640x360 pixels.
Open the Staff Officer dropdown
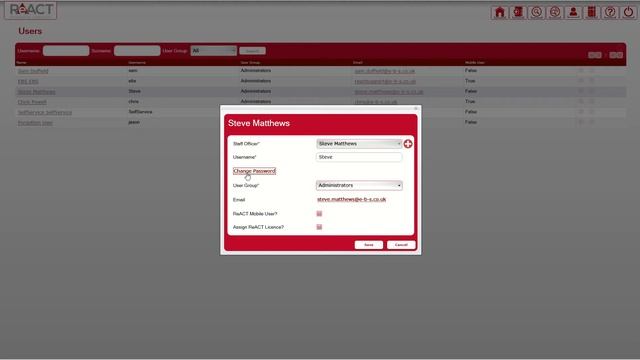(x=359, y=144)
